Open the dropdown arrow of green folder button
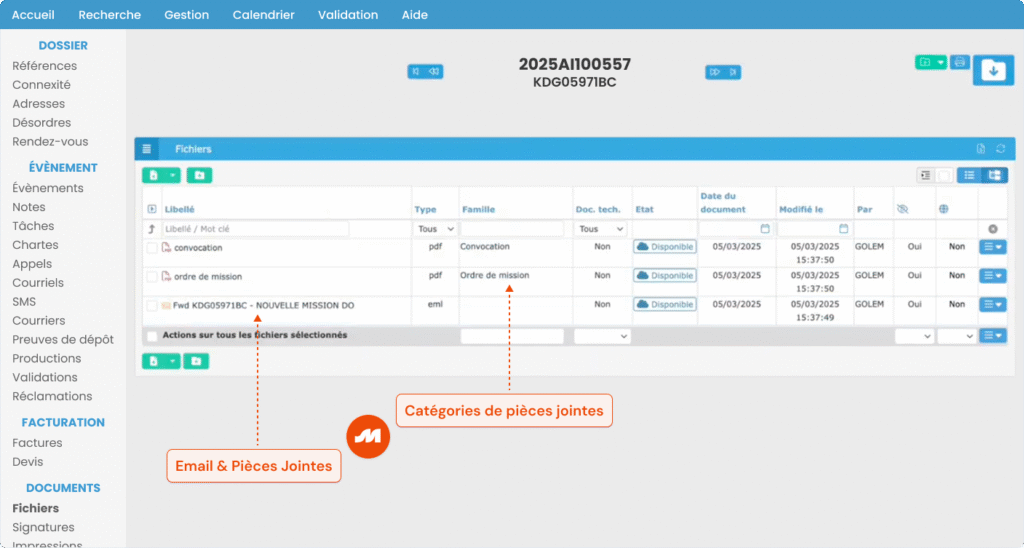This screenshot has width=1024, height=548. 940,63
